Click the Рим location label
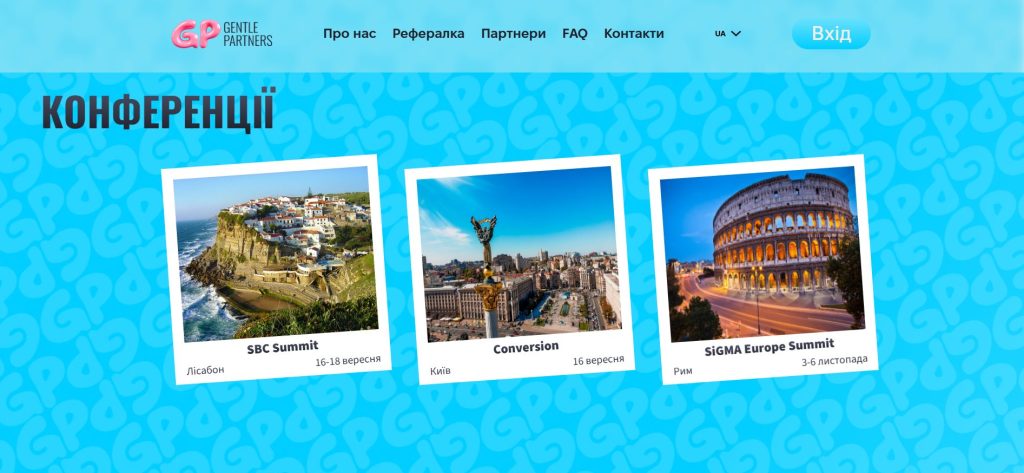This screenshot has height=473, width=1024. click(x=683, y=371)
